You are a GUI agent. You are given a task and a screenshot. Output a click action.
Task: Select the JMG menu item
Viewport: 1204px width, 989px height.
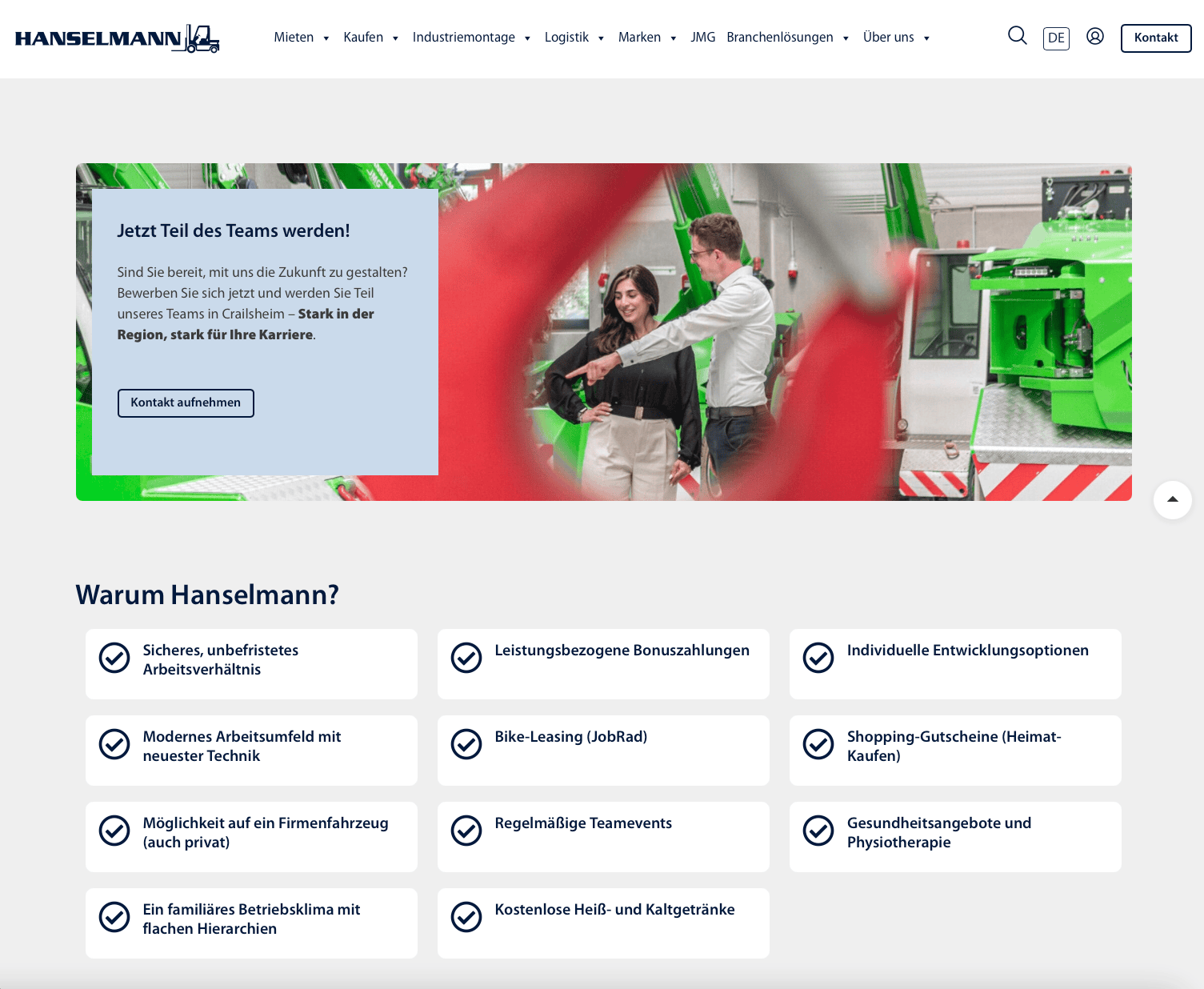click(x=702, y=38)
